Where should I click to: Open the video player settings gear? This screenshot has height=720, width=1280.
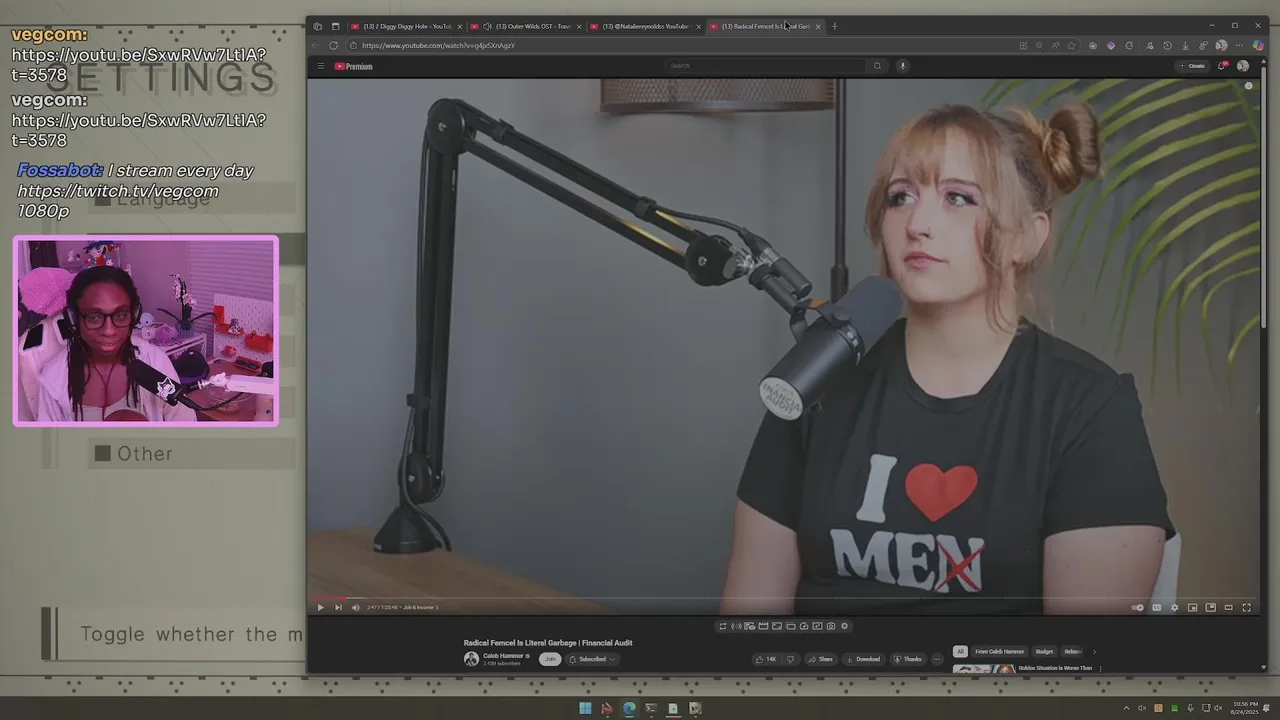pyautogui.click(x=1174, y=607)
